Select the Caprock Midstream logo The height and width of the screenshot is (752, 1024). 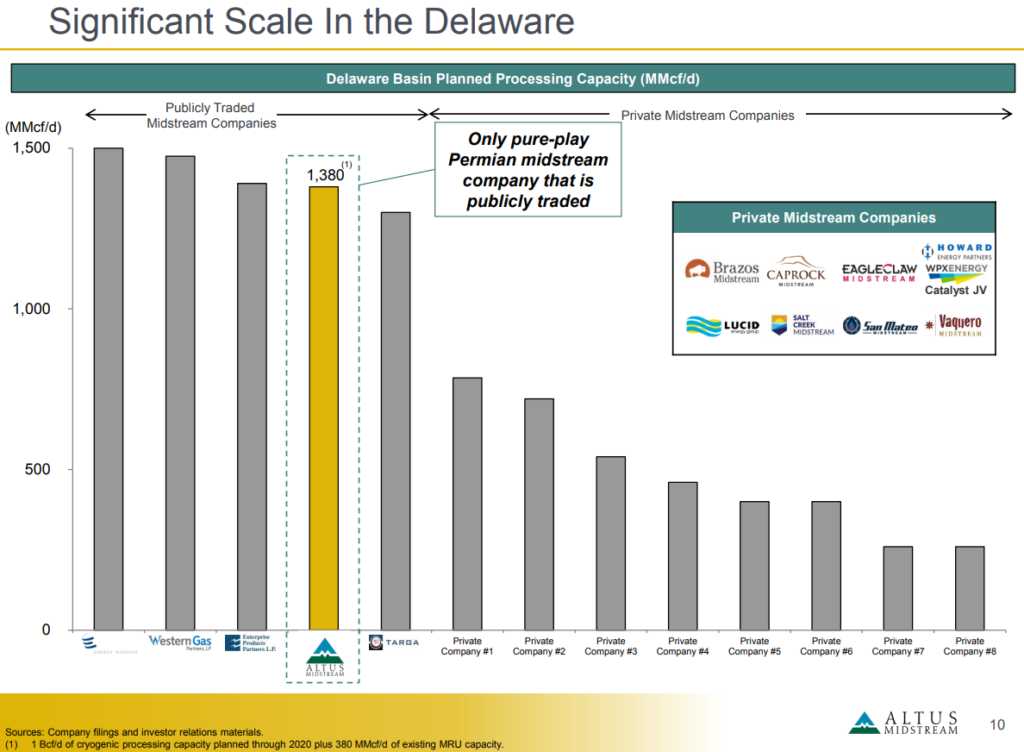click(x=796, y=273)
